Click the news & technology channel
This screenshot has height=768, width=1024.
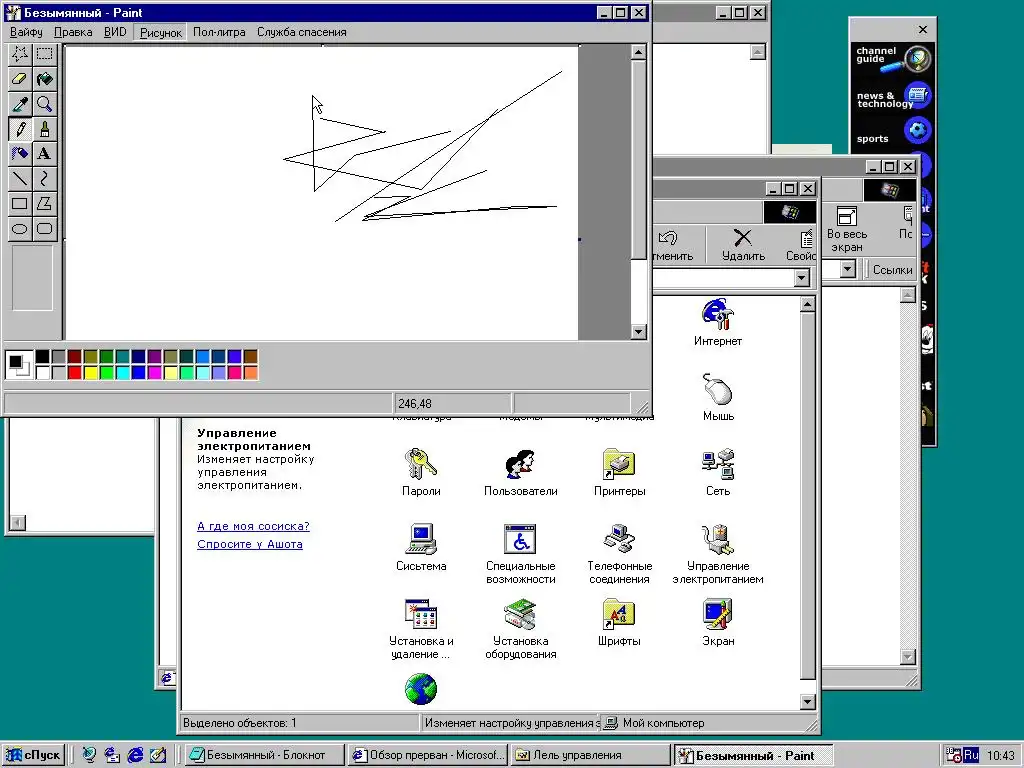click(892, 98)
